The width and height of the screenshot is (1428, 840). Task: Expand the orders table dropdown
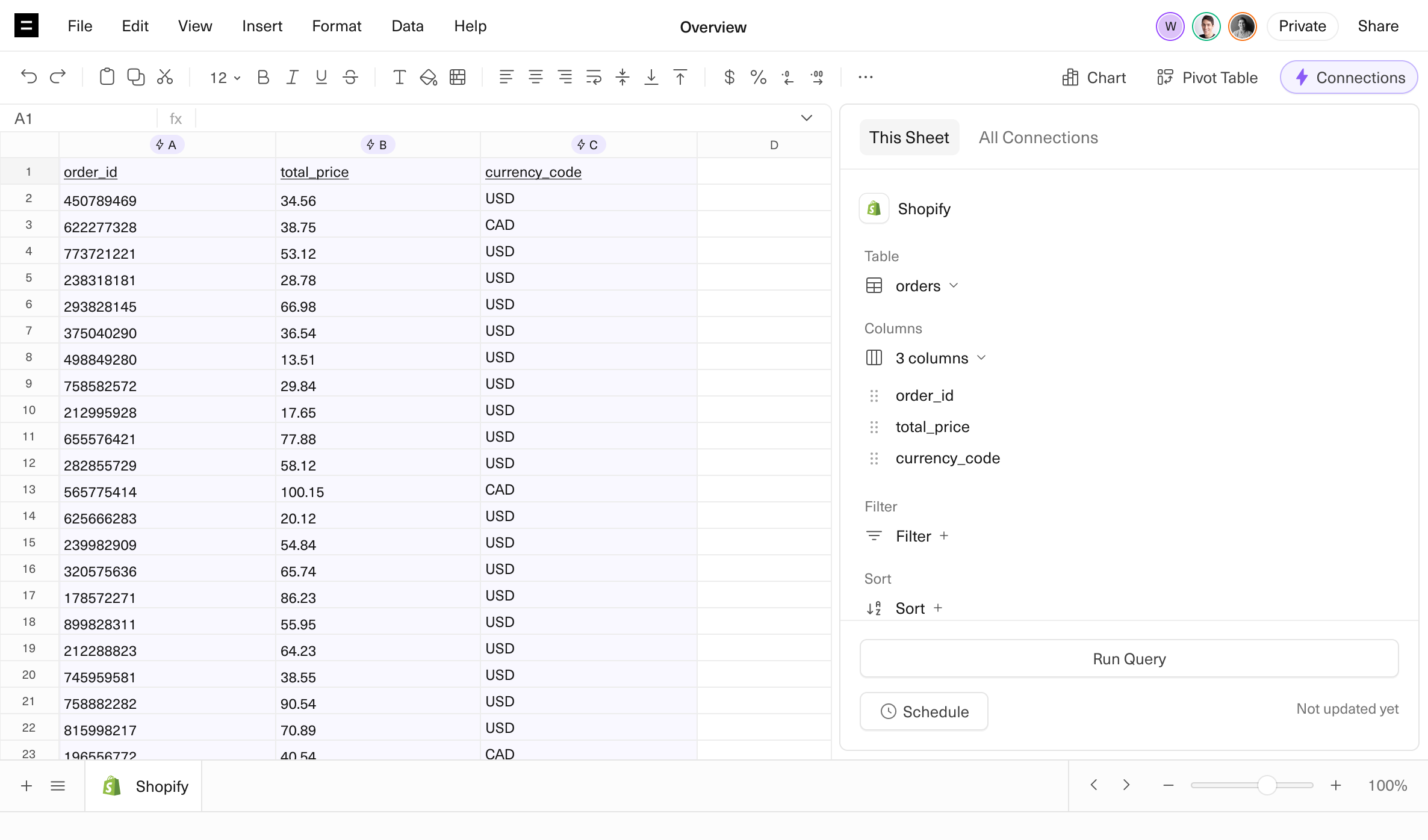tap(926, 286)
